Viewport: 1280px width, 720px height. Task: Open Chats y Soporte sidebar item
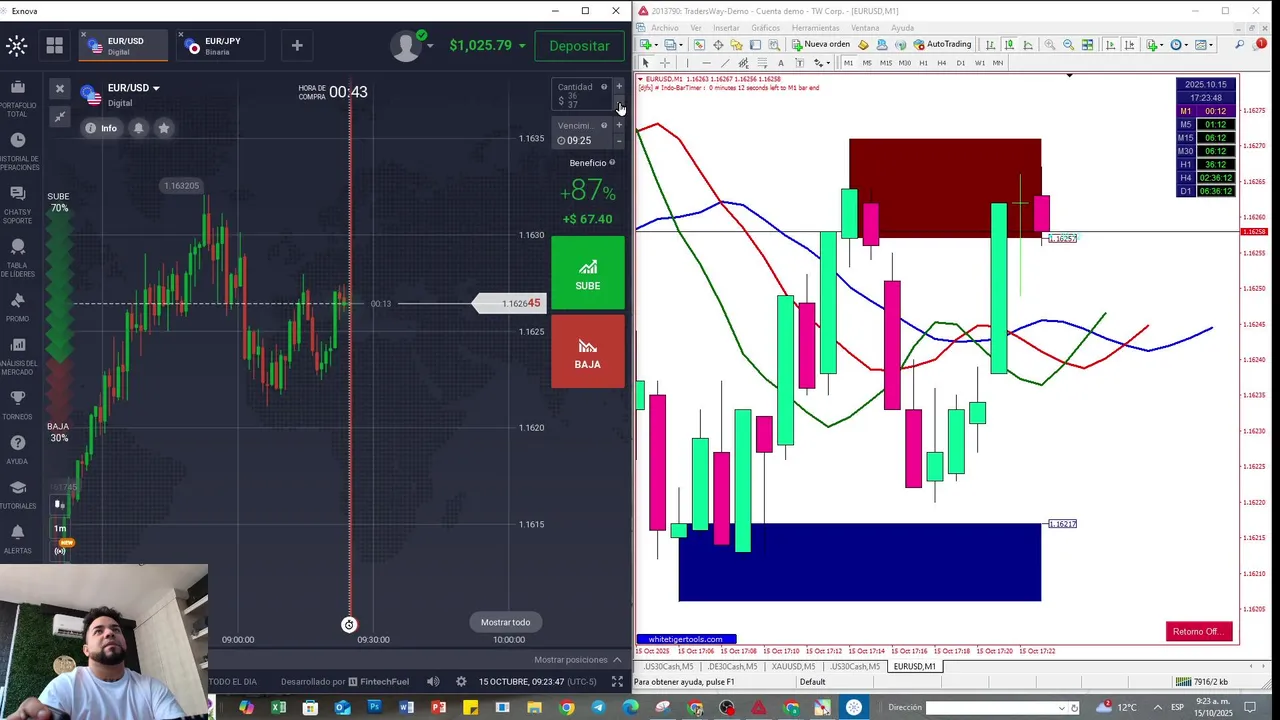pos(17,203)
